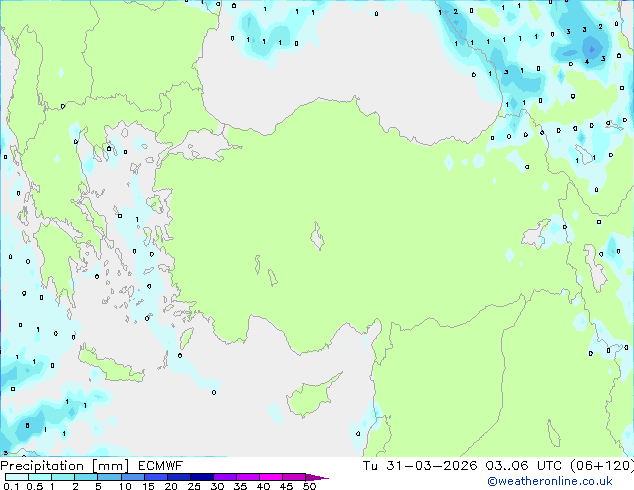Select the forecast date Tu 31-03-2026 text

420,466
